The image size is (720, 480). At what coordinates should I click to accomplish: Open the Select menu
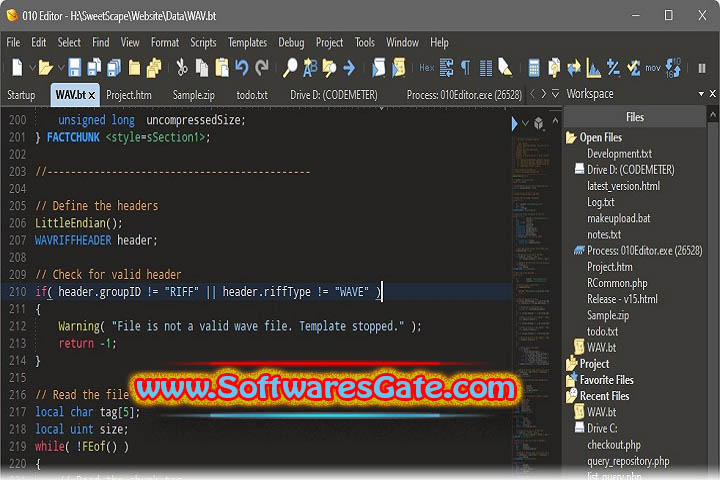[x=69, y=43]
